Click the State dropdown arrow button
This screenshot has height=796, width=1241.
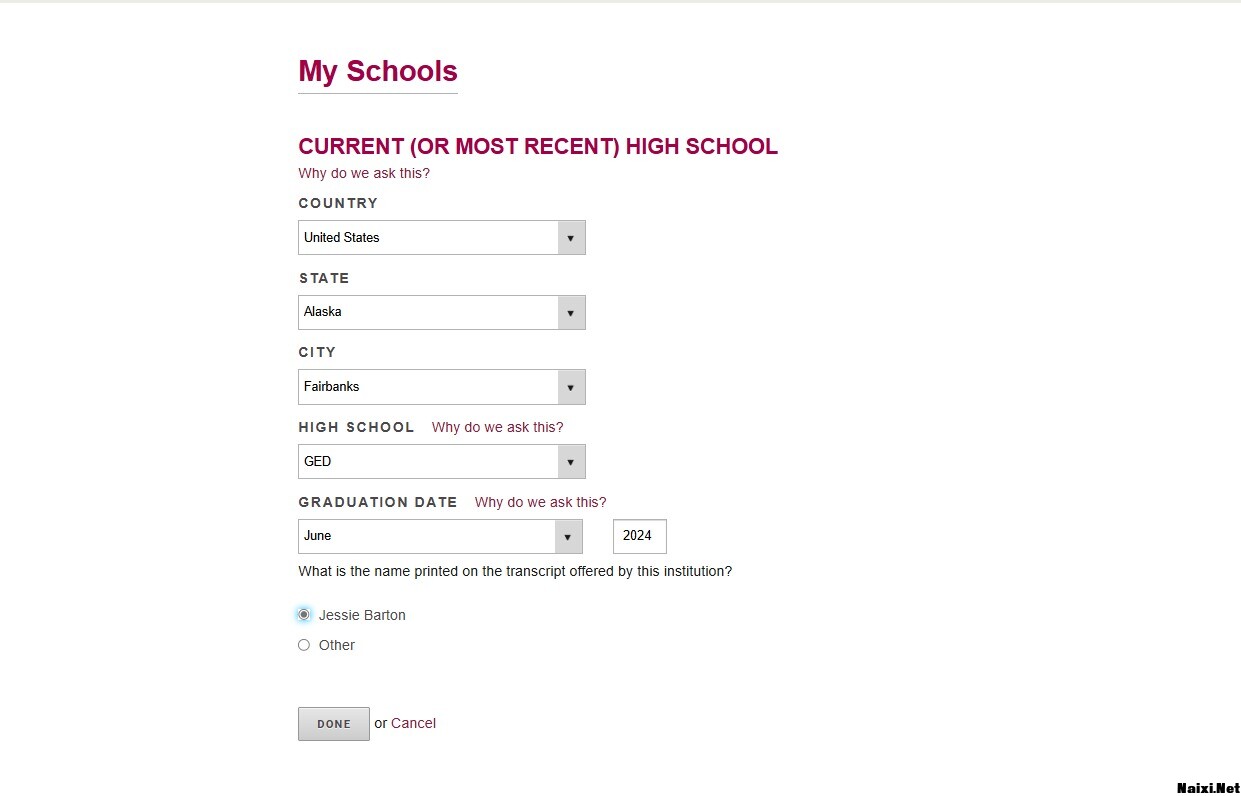point(570,312)
